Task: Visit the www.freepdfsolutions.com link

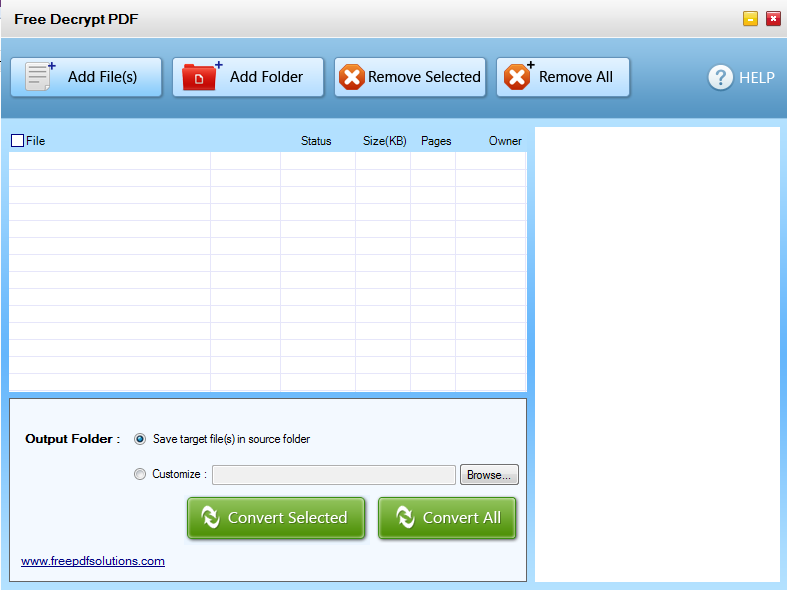Action: [93, 561]
